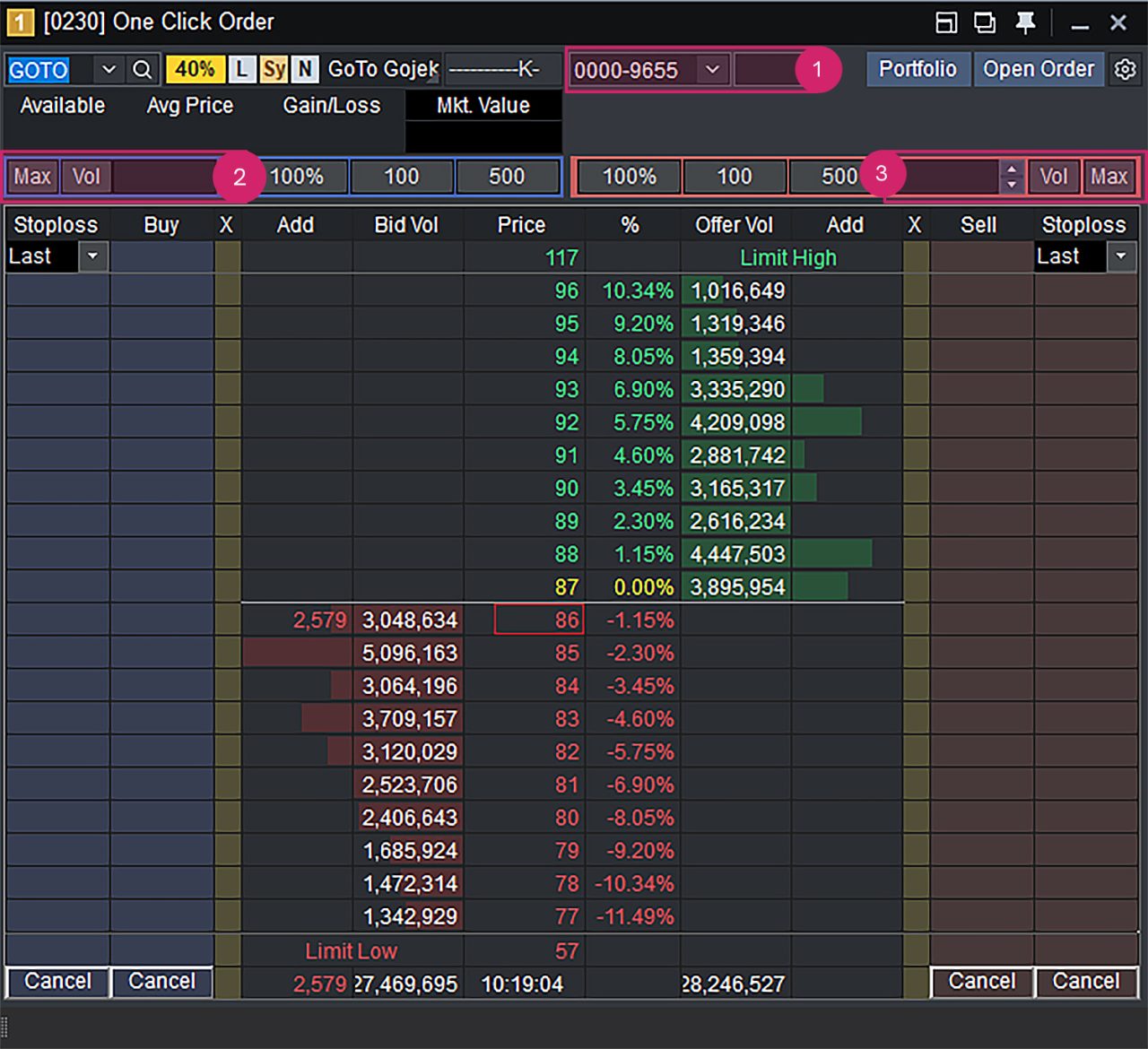Viewport: 1148px width, 1049px height.
Task: Expand the GOTO stock code dropdown
Action: click(x=109, y=70)
